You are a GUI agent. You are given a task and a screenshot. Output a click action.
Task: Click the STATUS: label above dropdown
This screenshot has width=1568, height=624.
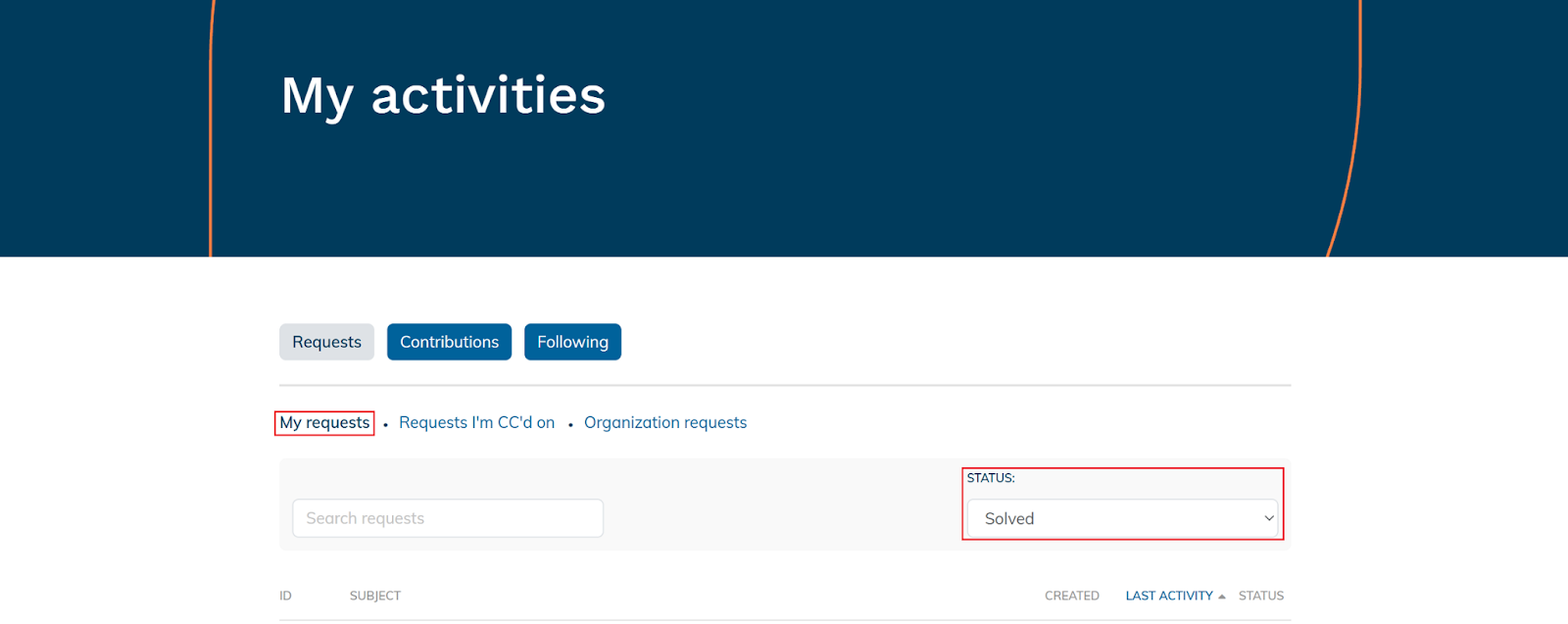pos(990,478)
